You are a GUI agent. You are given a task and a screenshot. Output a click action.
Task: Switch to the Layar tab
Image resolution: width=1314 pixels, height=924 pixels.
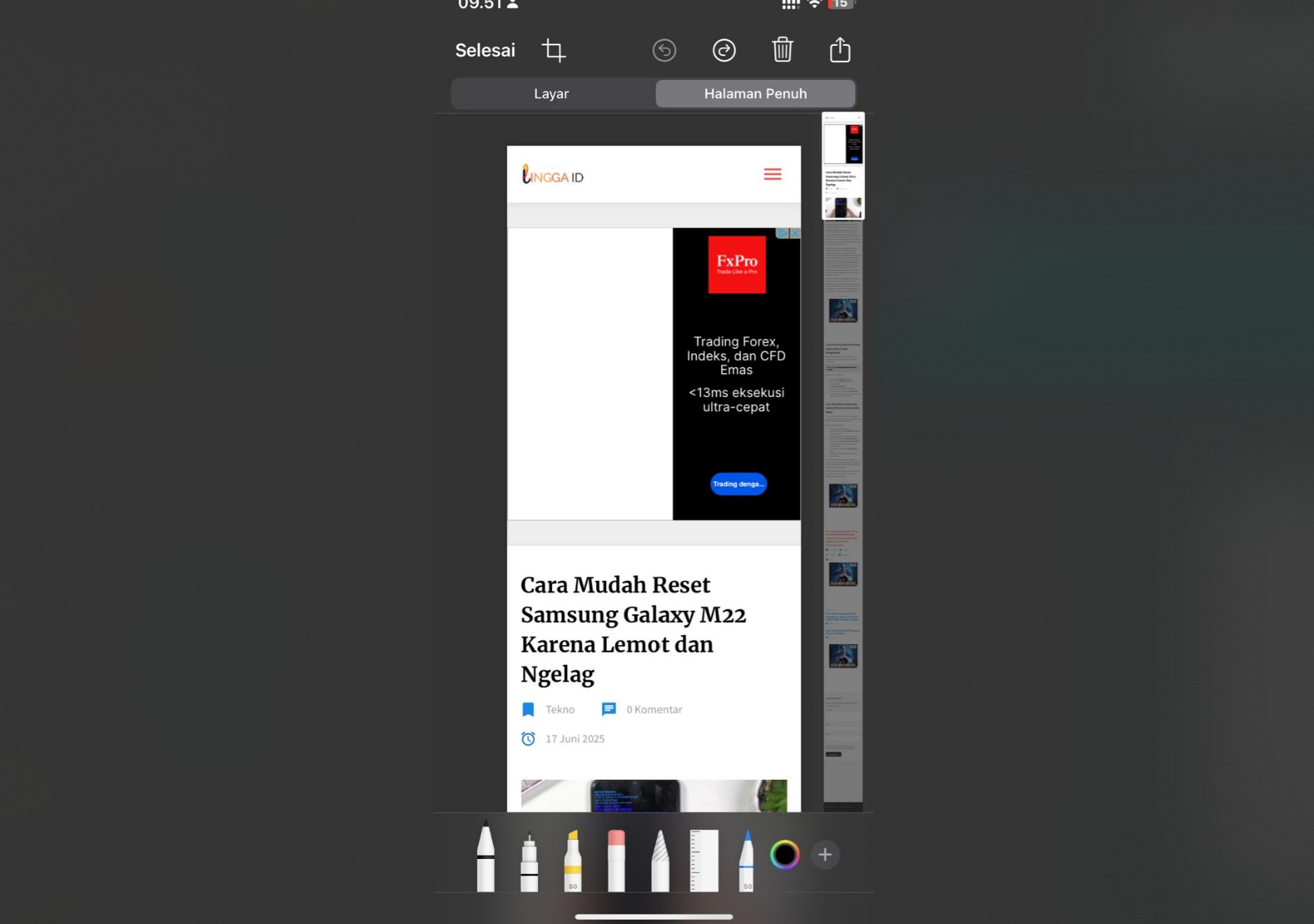click(551, 93)
